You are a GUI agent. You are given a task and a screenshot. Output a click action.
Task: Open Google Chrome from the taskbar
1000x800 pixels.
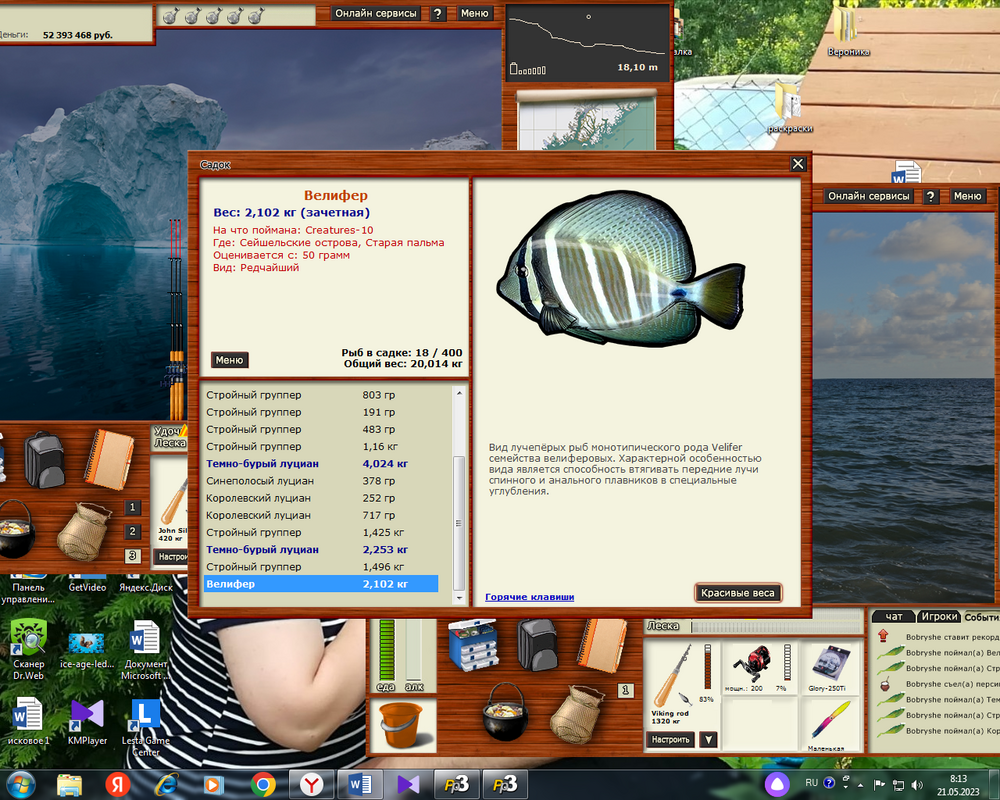(264, 783)
